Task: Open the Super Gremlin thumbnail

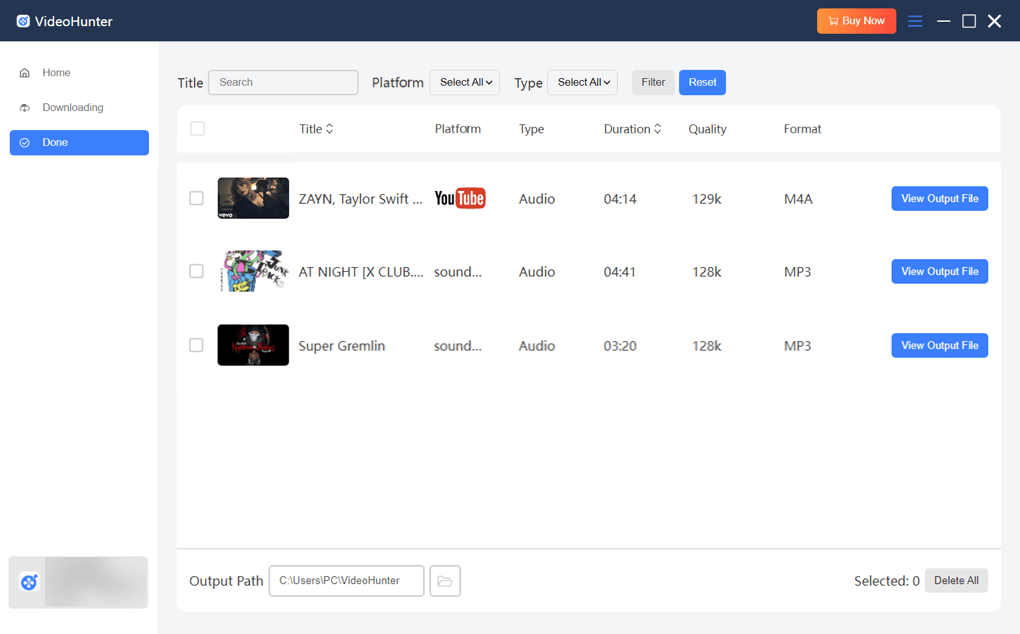Action: [253, 345]
